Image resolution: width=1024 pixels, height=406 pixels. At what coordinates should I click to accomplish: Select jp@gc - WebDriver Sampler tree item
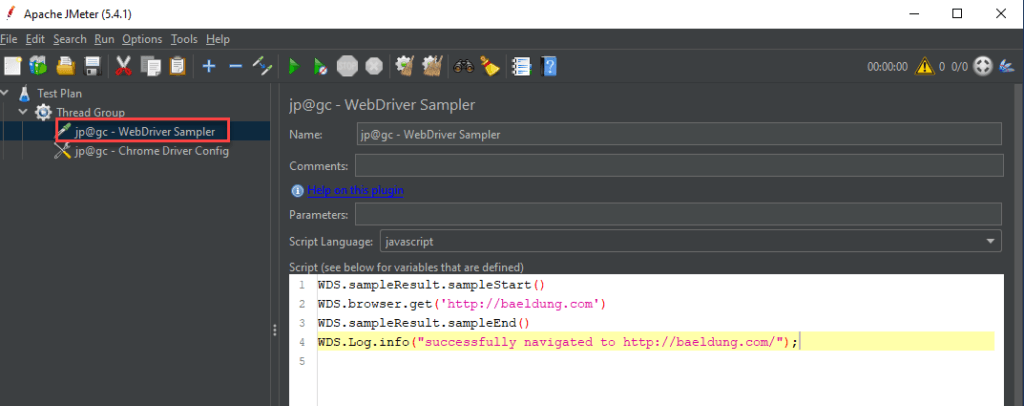tap(144, 131)
